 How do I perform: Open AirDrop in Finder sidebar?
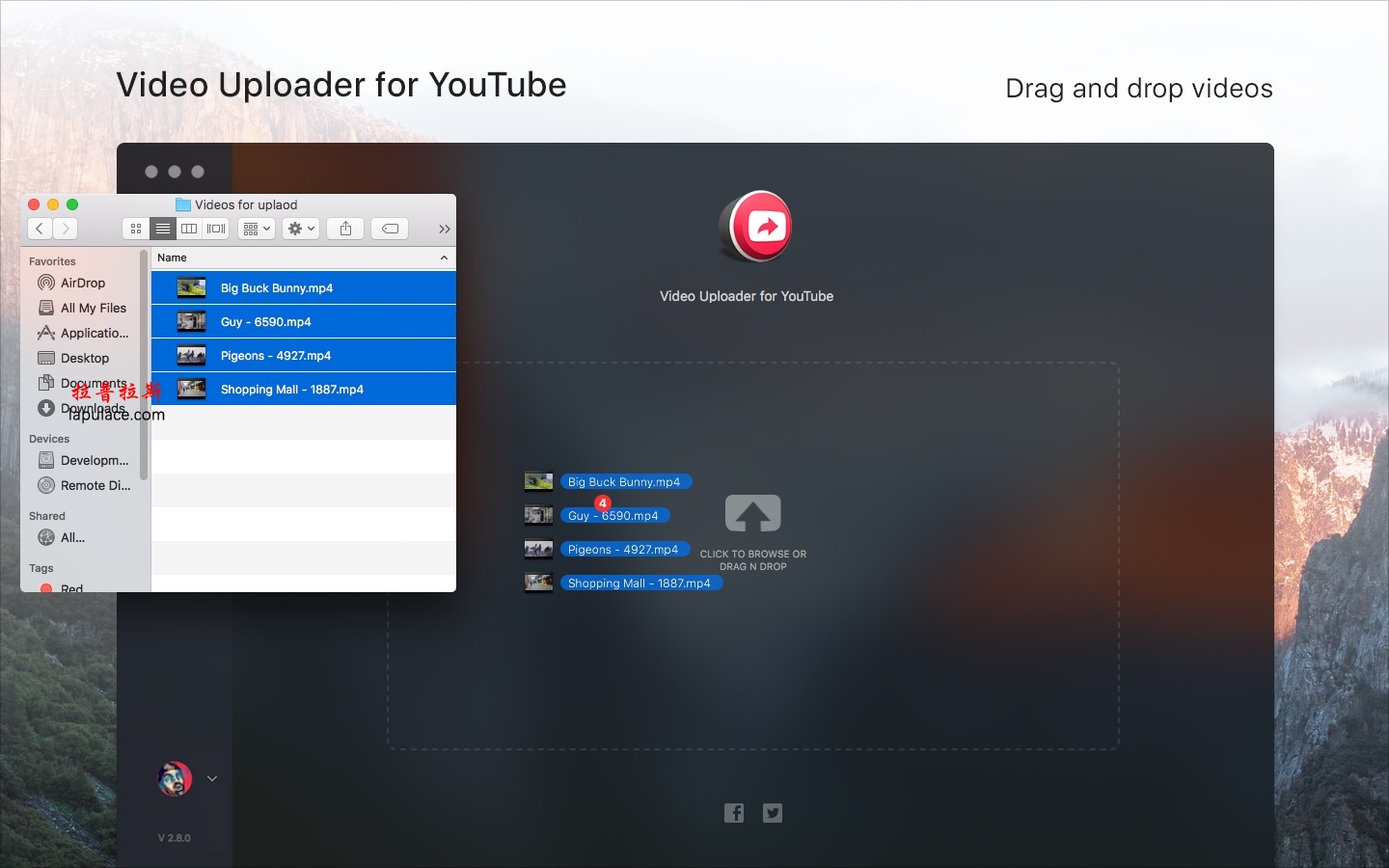point(83,283)
